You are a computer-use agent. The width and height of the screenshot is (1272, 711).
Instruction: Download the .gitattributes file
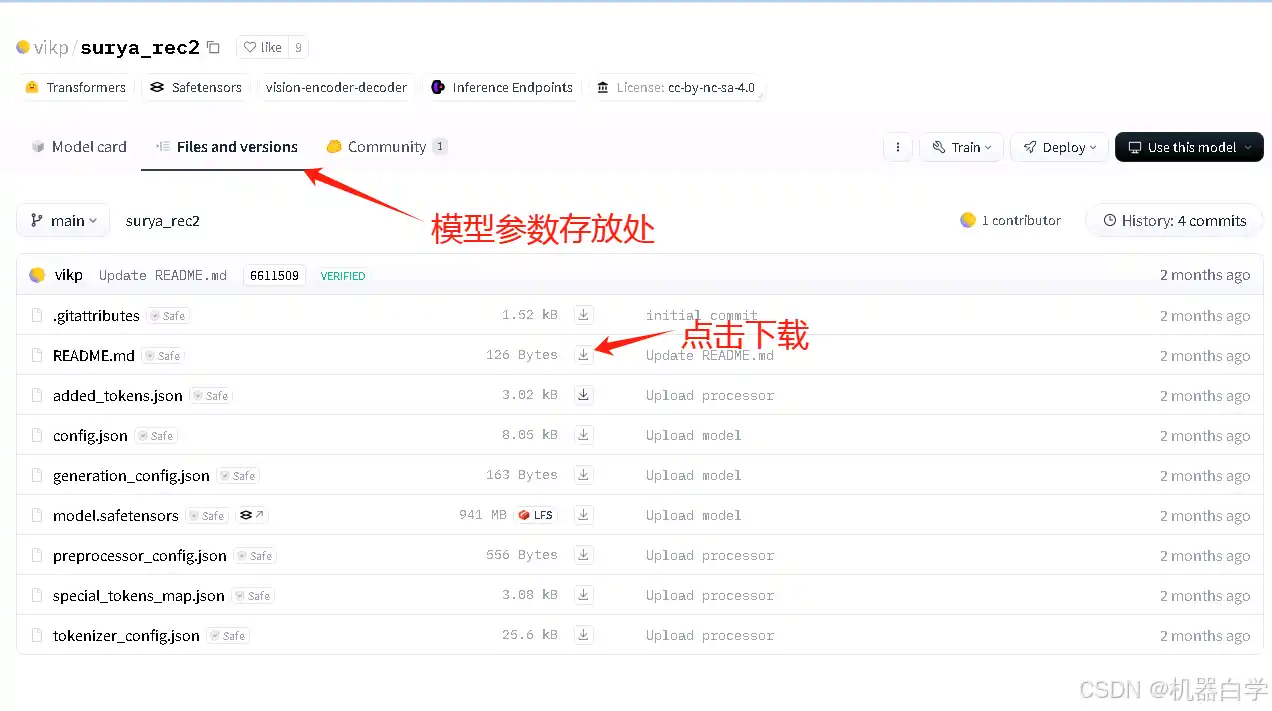click(584, 315)
